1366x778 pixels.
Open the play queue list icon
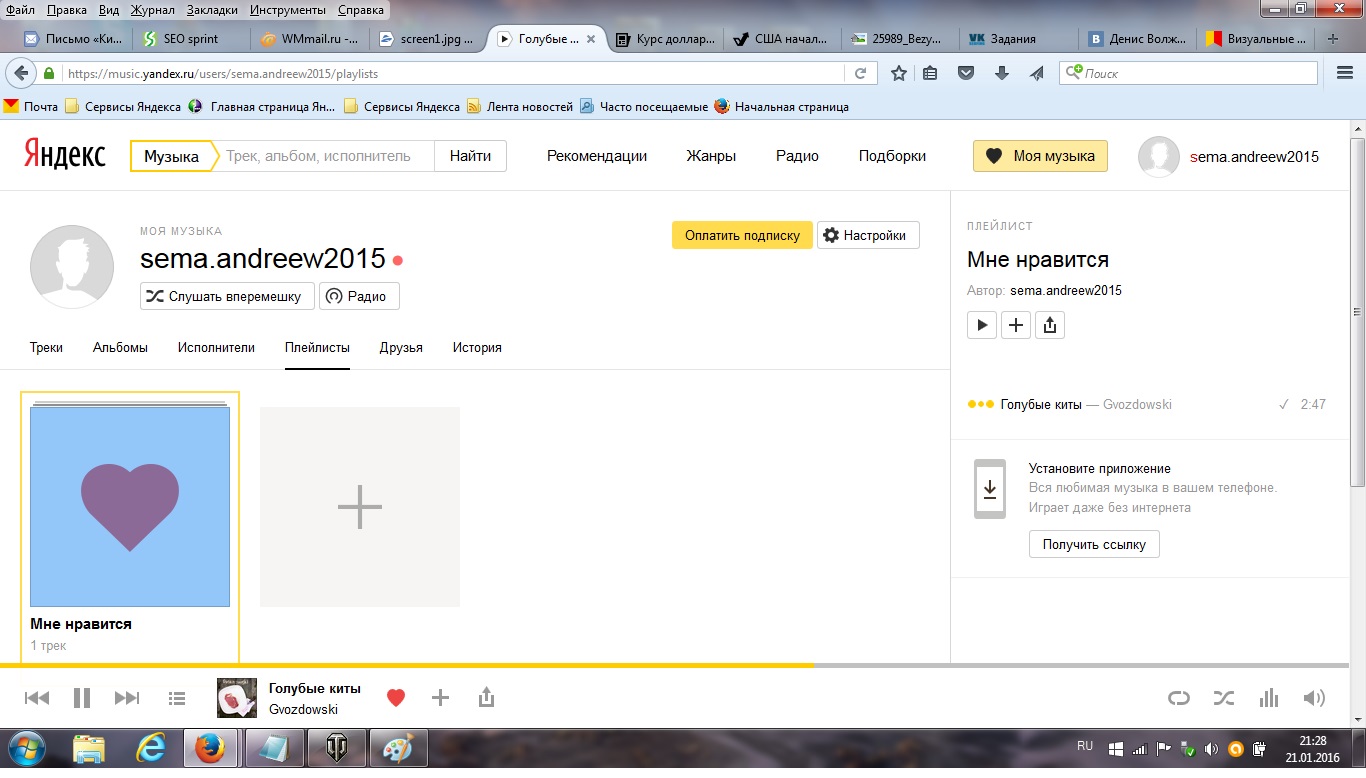click(177, 698)
